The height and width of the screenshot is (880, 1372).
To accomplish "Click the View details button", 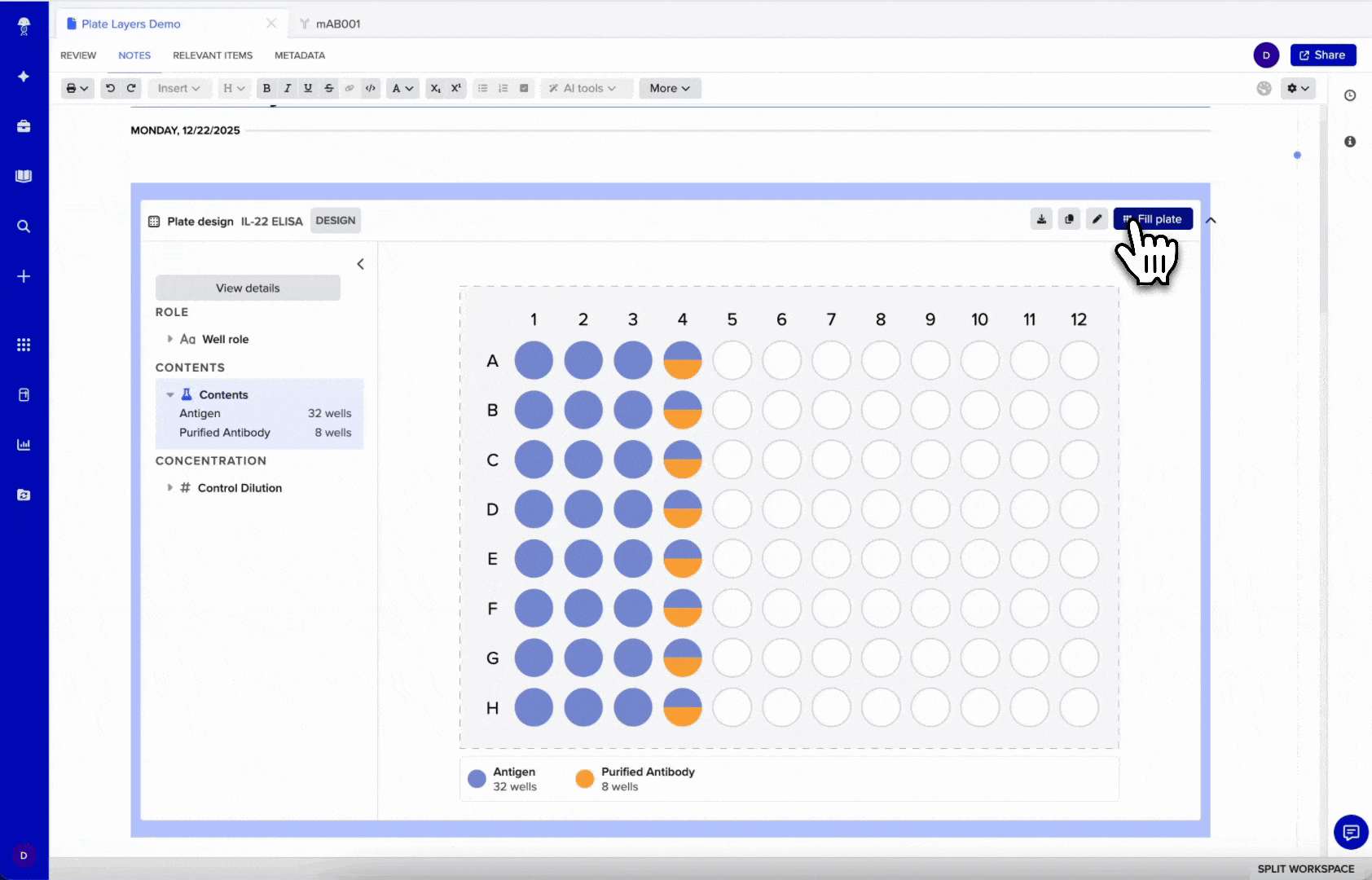I will coord(247,288).
